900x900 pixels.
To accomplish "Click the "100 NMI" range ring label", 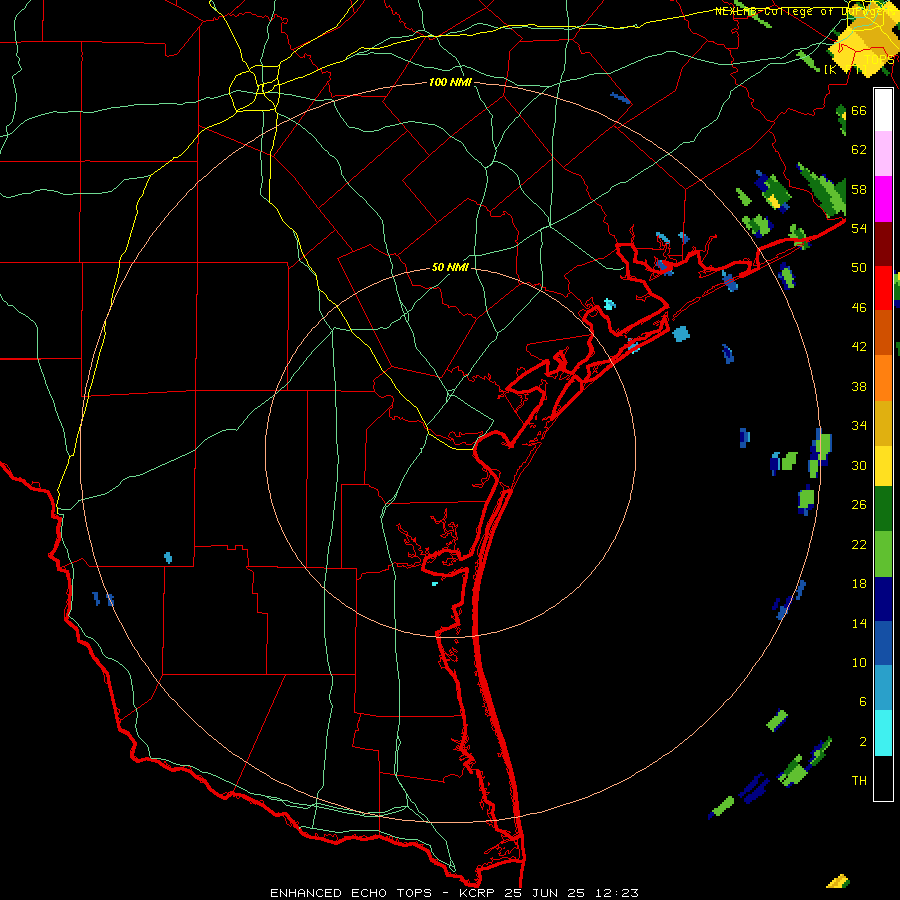I will click(x=450, y=83).
